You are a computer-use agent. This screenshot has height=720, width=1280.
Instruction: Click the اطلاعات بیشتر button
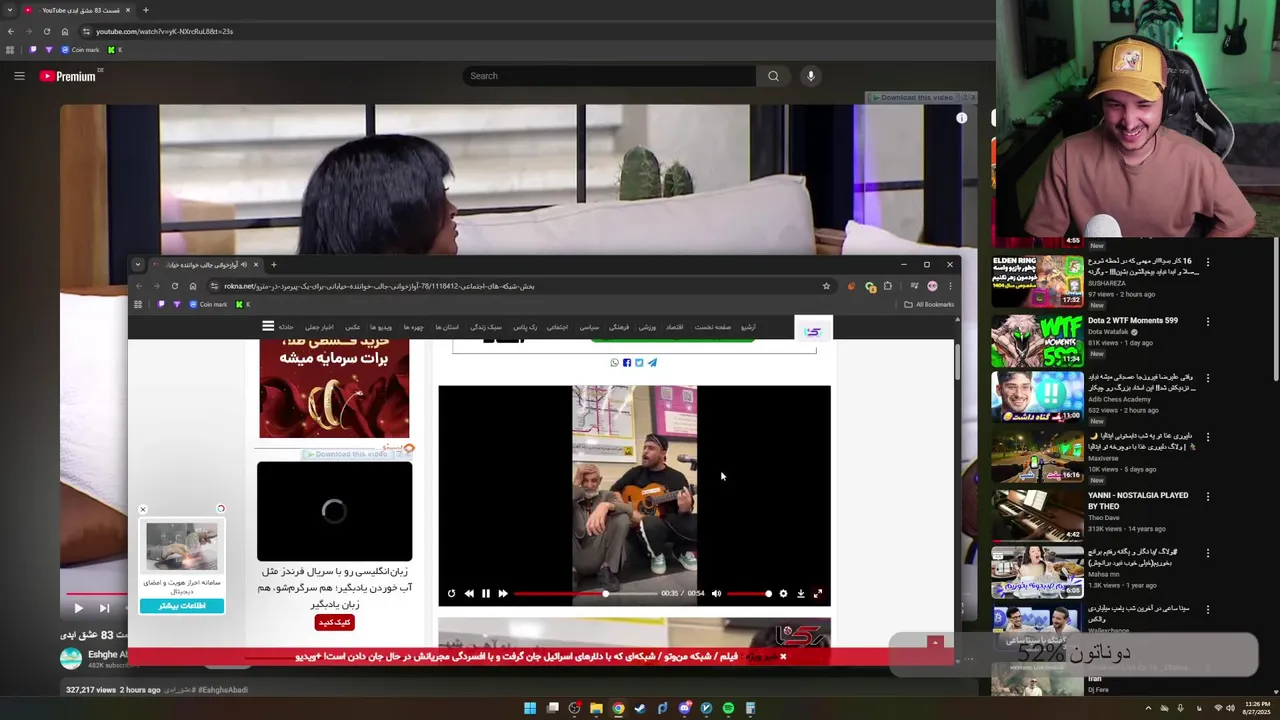[x=182, y=606]
